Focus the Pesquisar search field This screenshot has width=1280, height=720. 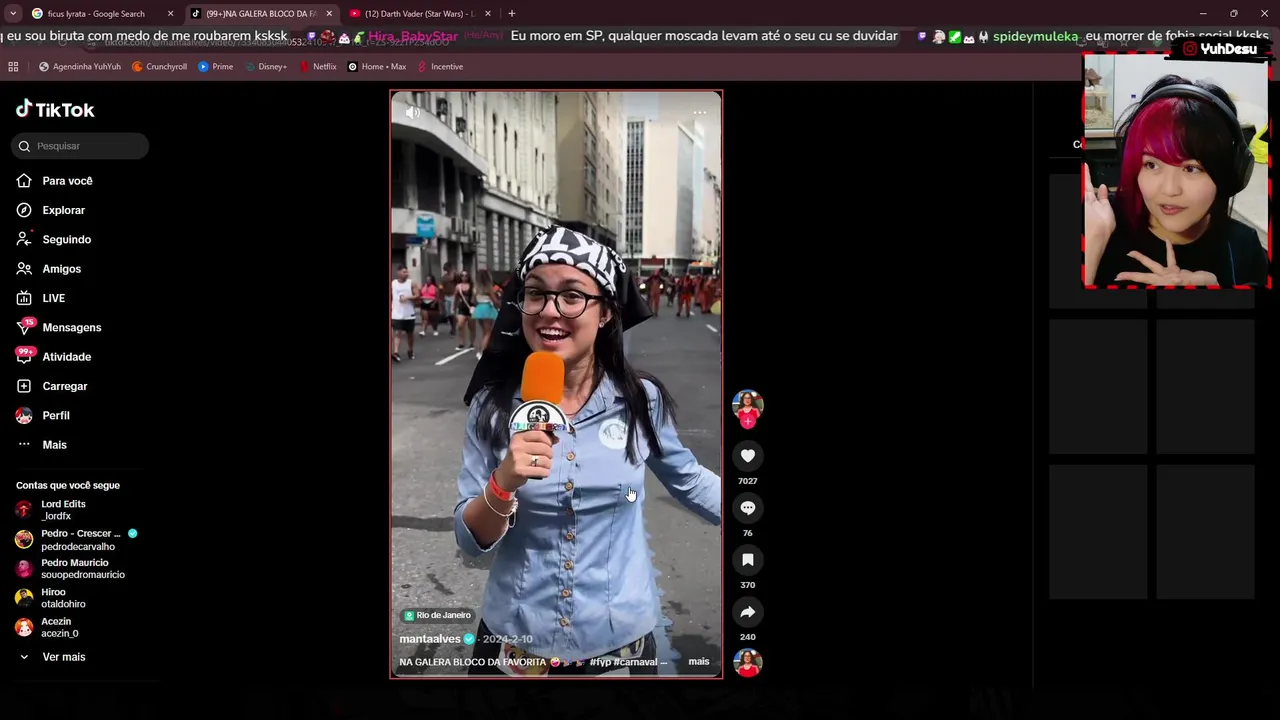click(x=80, y=146)
